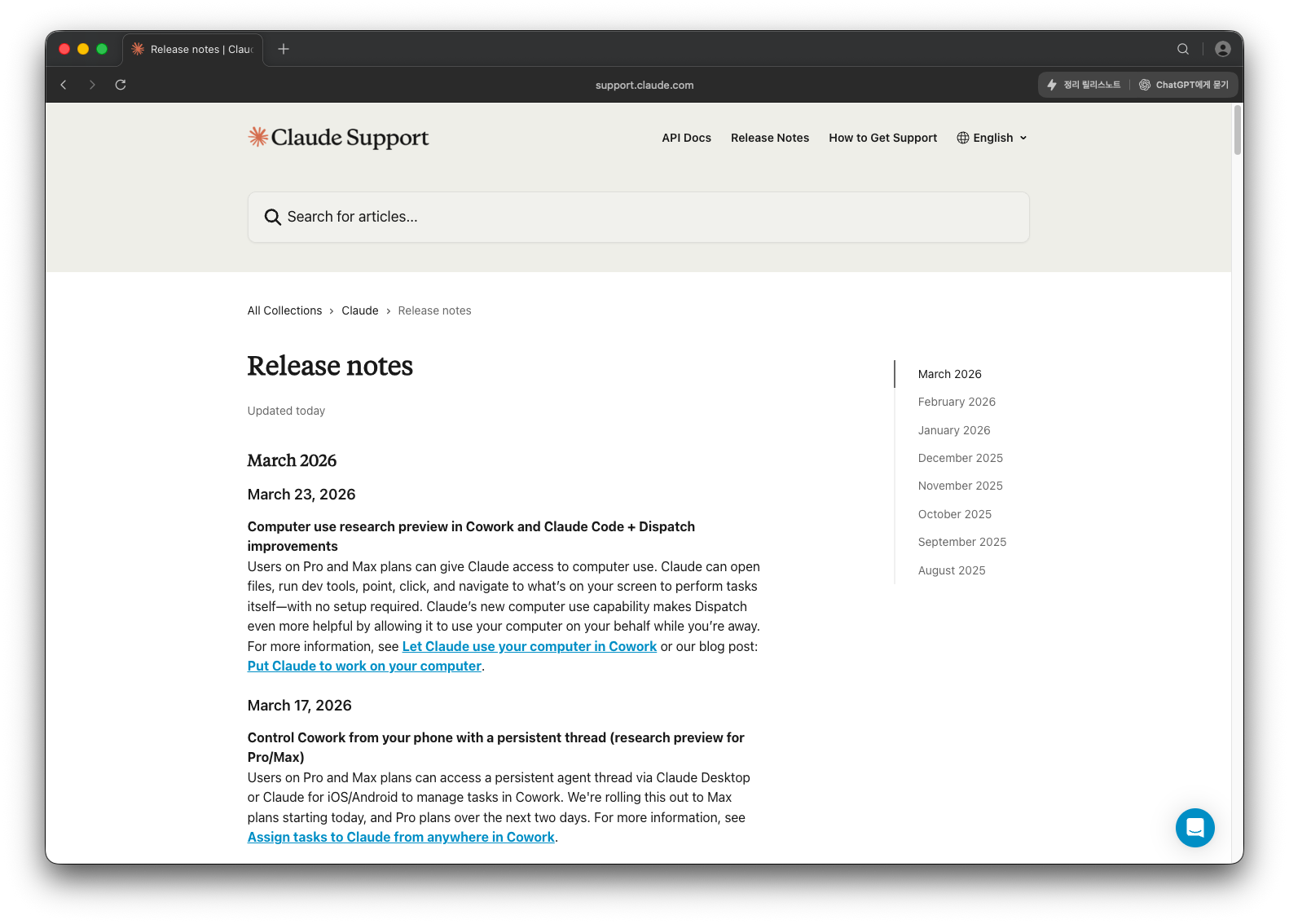This screenshot has height=924, width=1289.
Task: Click the page vertical scrollbar thumb
Action: tap(1238, 130)
